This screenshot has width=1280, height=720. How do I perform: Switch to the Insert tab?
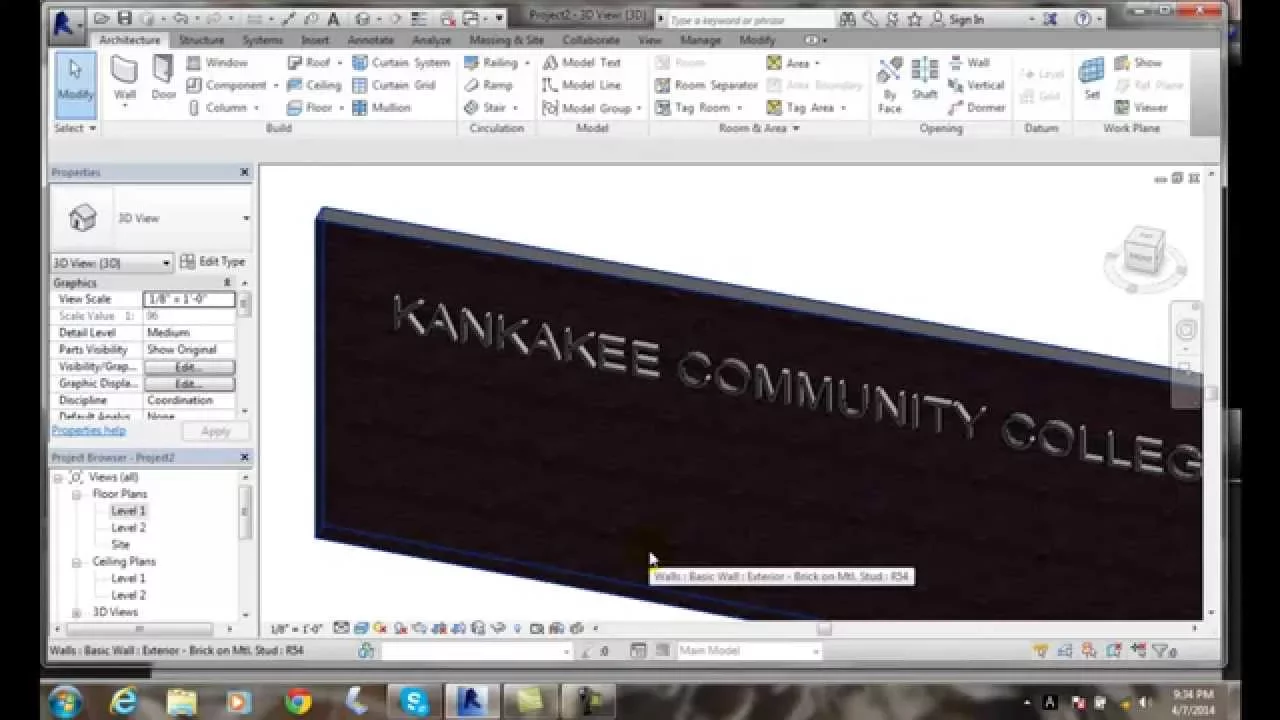click(315, 40)
